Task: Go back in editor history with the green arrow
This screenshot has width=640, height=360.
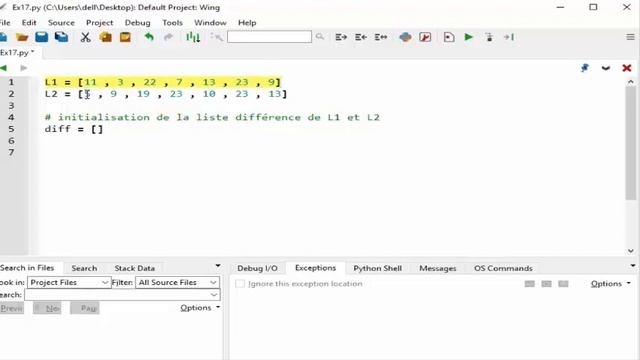Action: [x=4, y=68]
